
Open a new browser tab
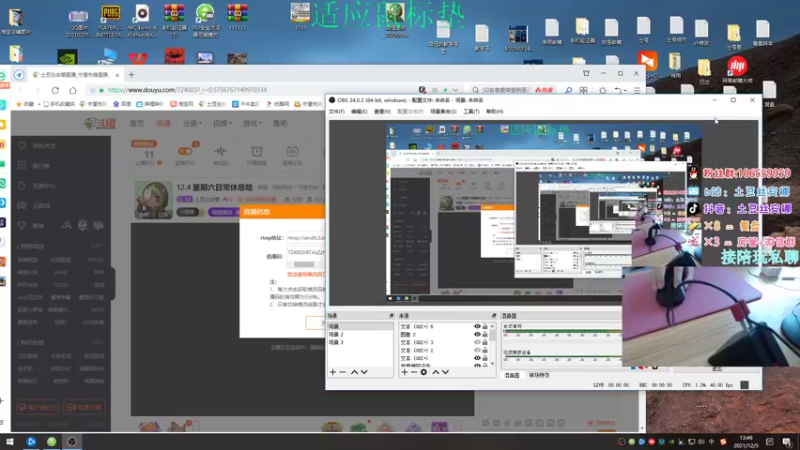(x=131, y=74)
